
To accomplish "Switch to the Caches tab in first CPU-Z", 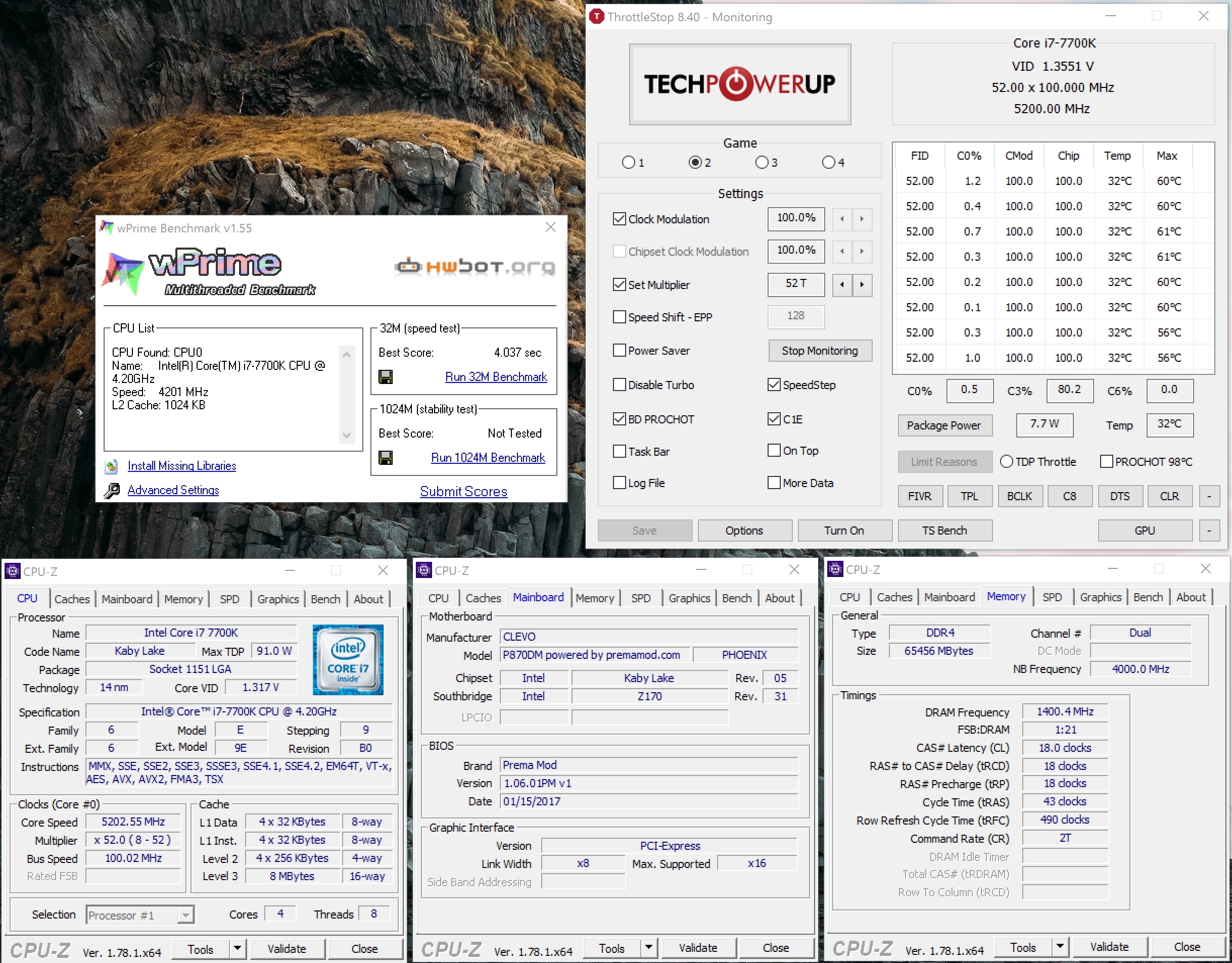I will (72, 599).
